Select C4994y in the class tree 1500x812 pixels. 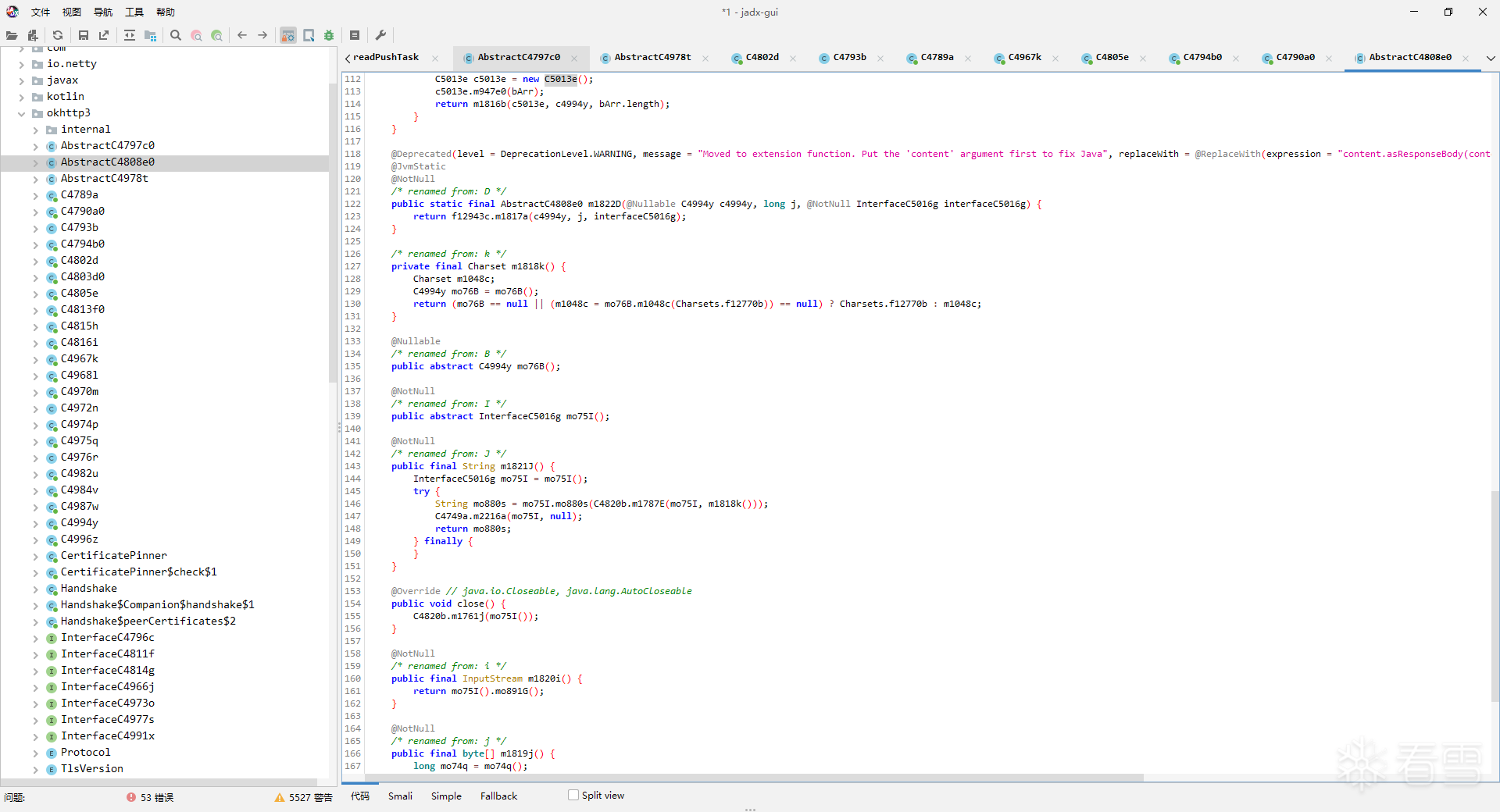[80, 522]
